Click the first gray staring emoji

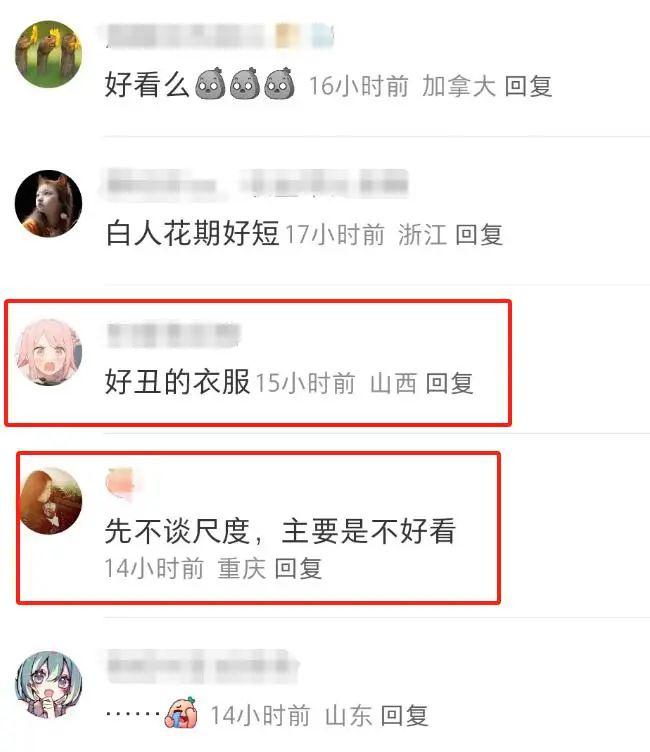[210, 83]
